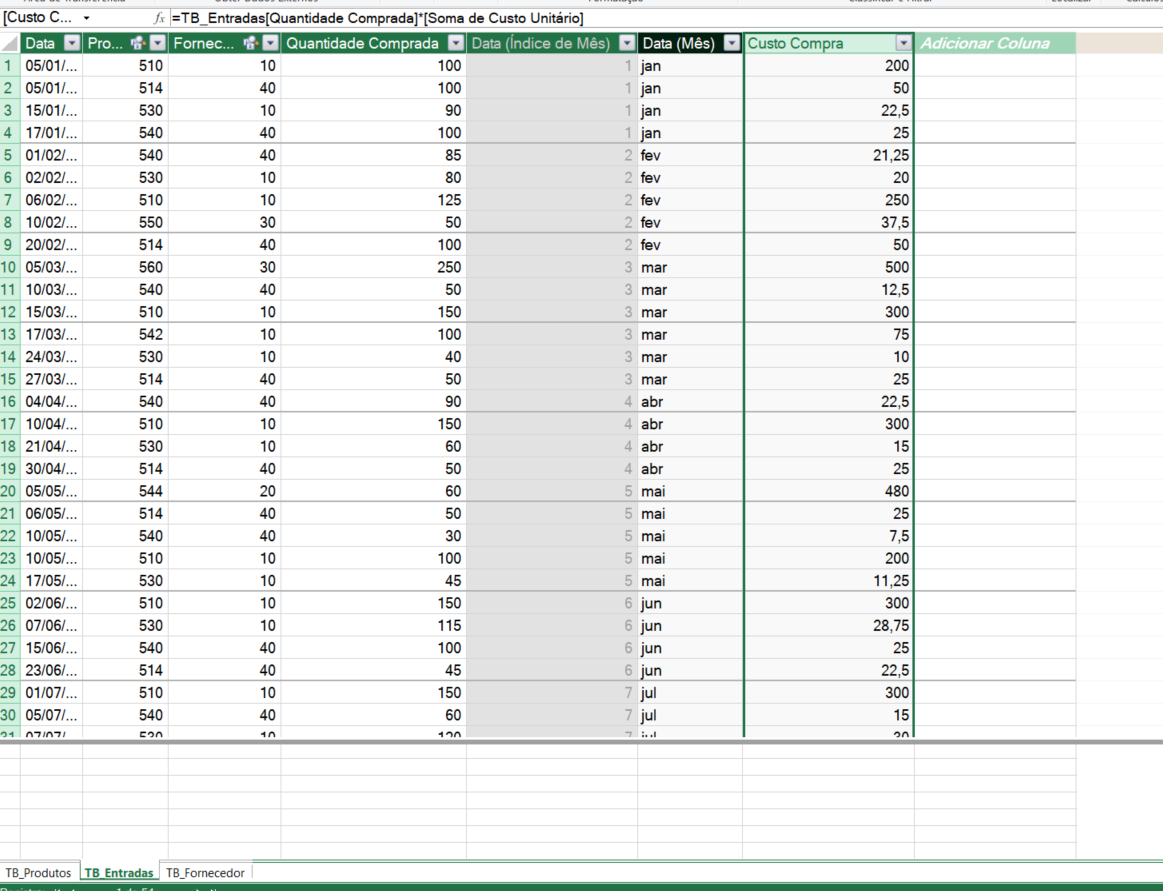
Task: Click Custo Compra cell 21,25 in row 5
Action: 828,155
